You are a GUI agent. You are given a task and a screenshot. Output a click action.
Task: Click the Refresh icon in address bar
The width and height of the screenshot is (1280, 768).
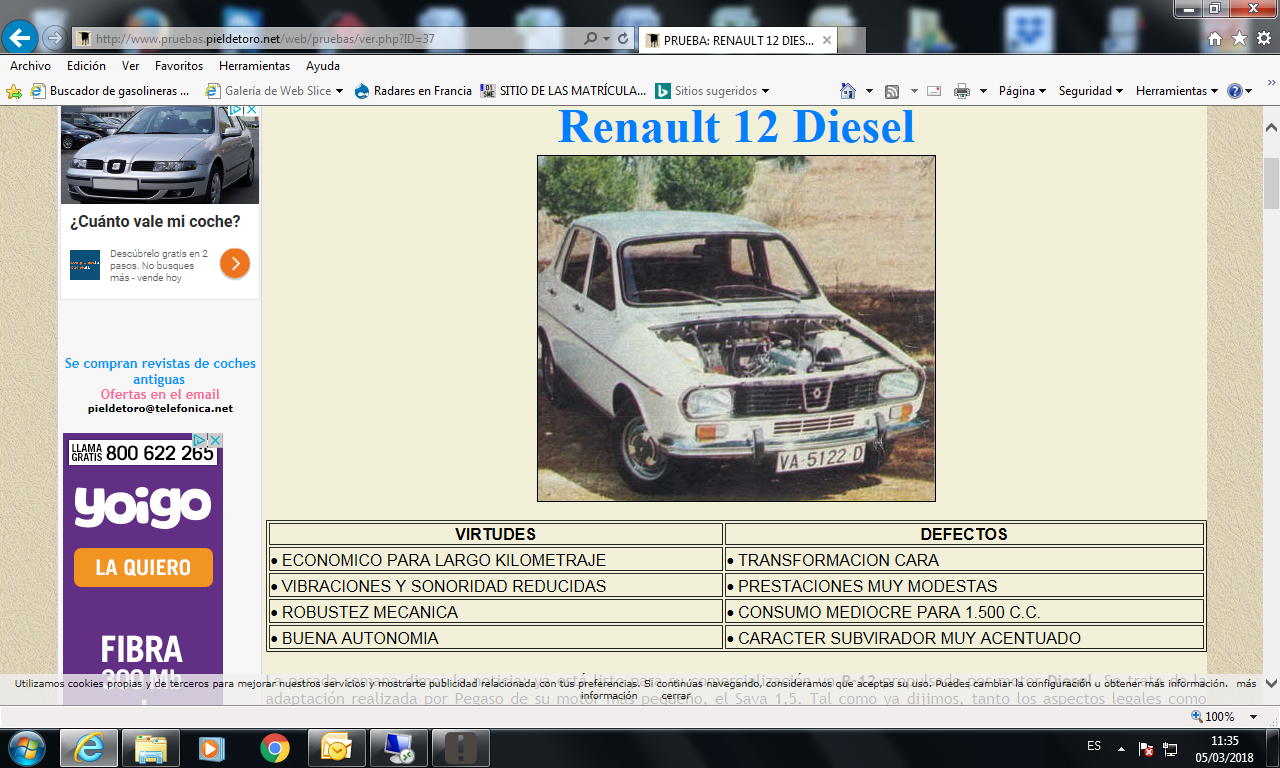pos(624,39)
